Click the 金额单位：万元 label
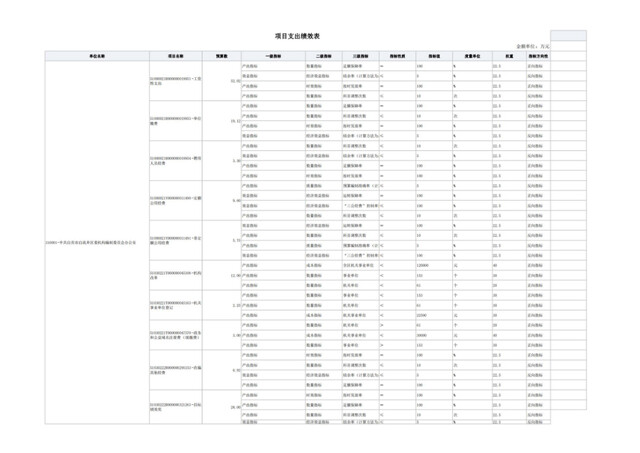The image size is (640, 453). 531,46
